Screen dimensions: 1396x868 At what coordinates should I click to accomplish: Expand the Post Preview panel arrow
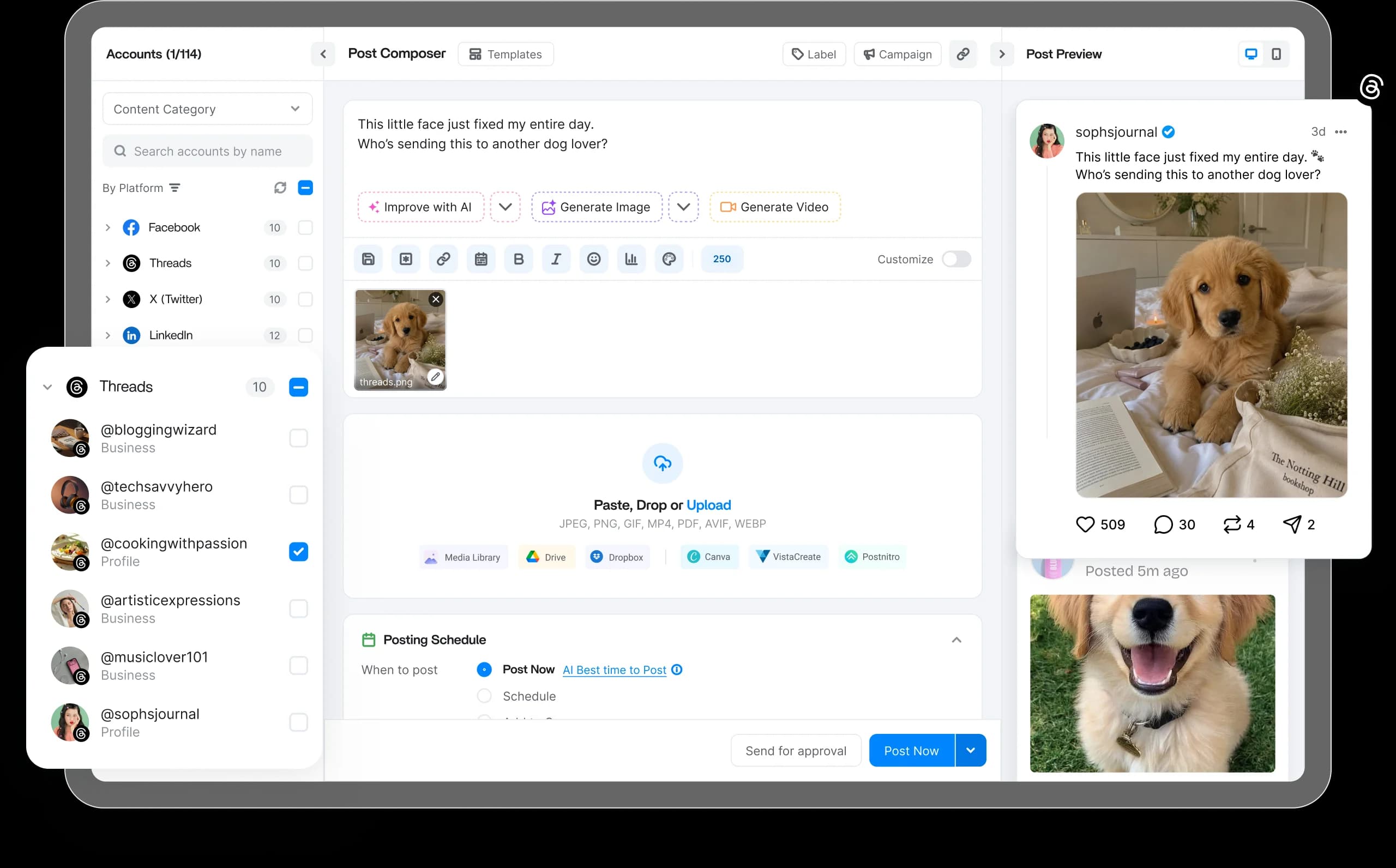point(1002,54)
